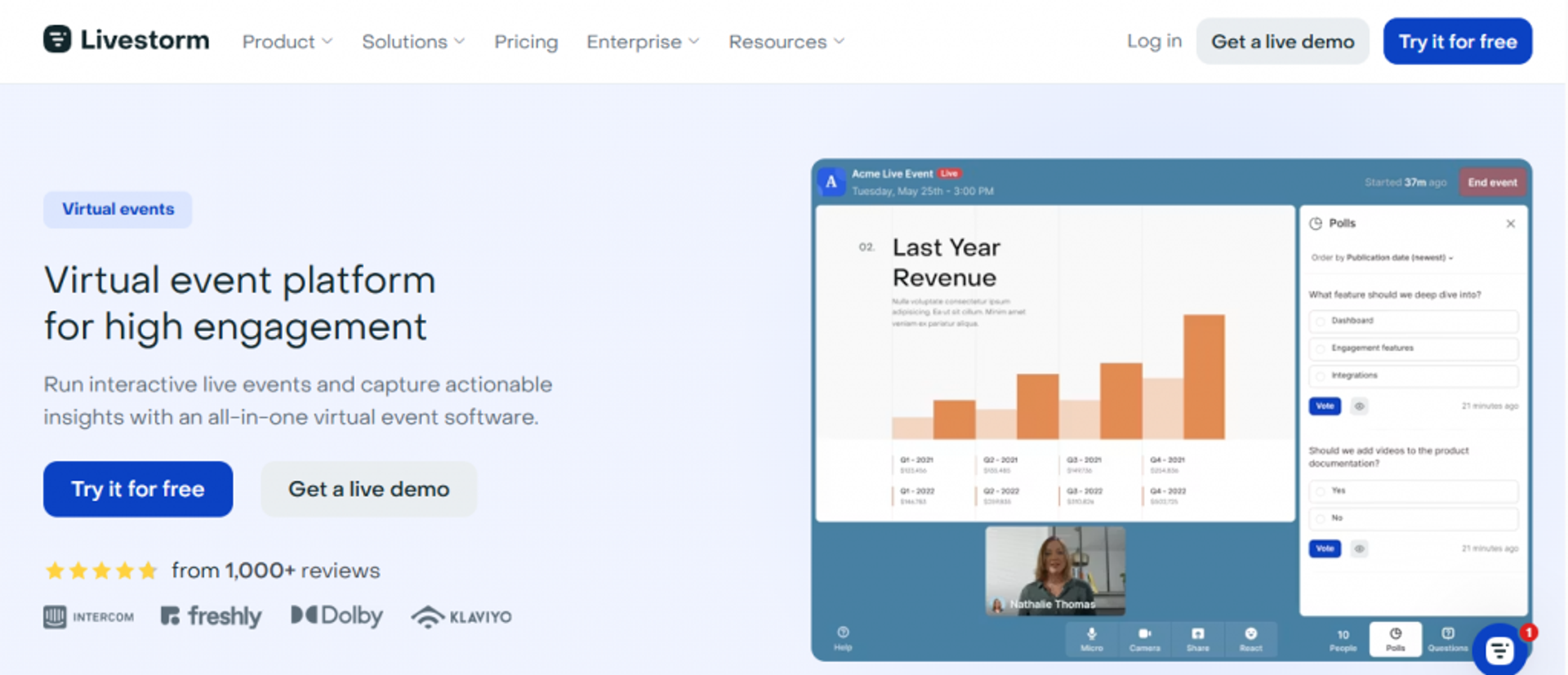This screenshot has width=1568, height=675.
Task: Click the Help icon in event room
Action: click(x=843, y=638)
